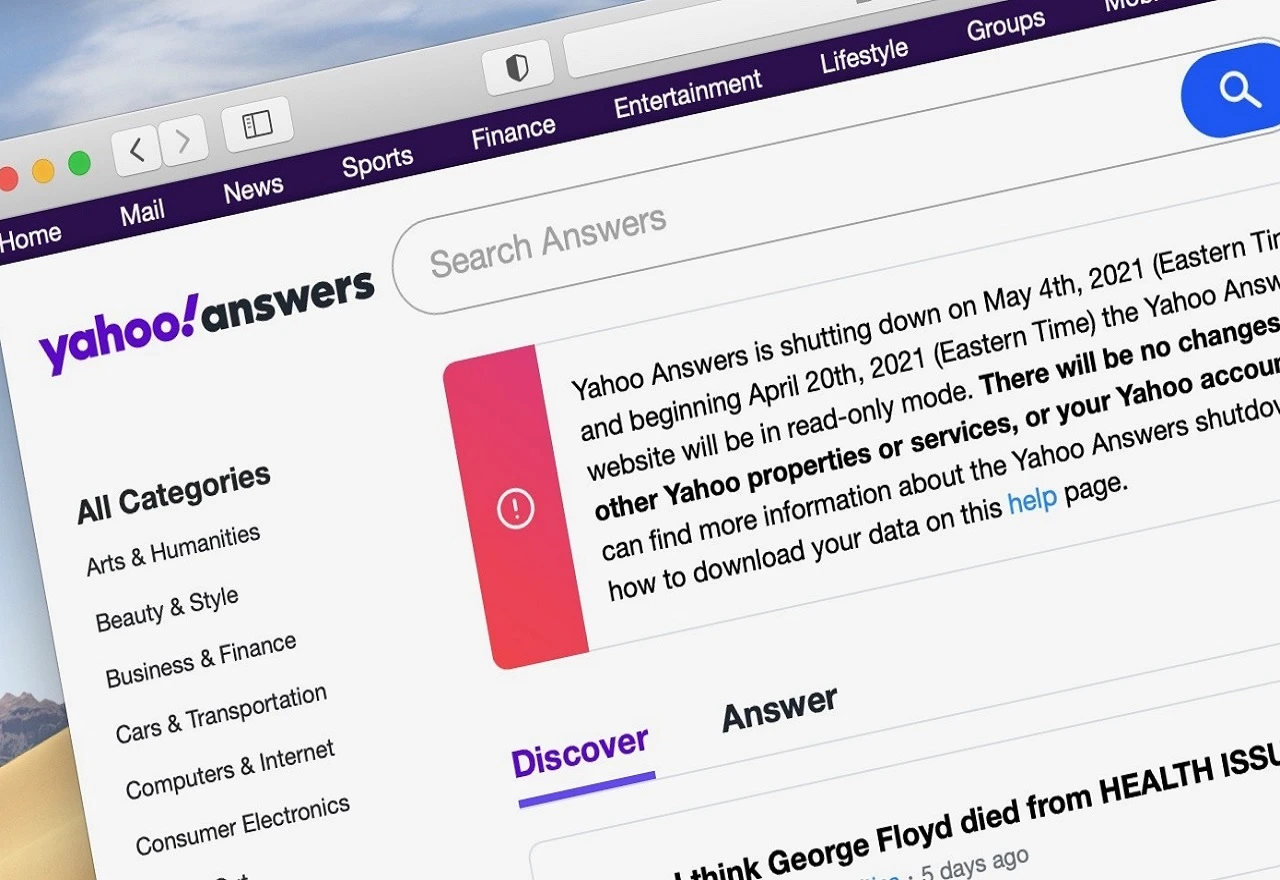Go to Sports in the navigation bar

click(377, 162)
